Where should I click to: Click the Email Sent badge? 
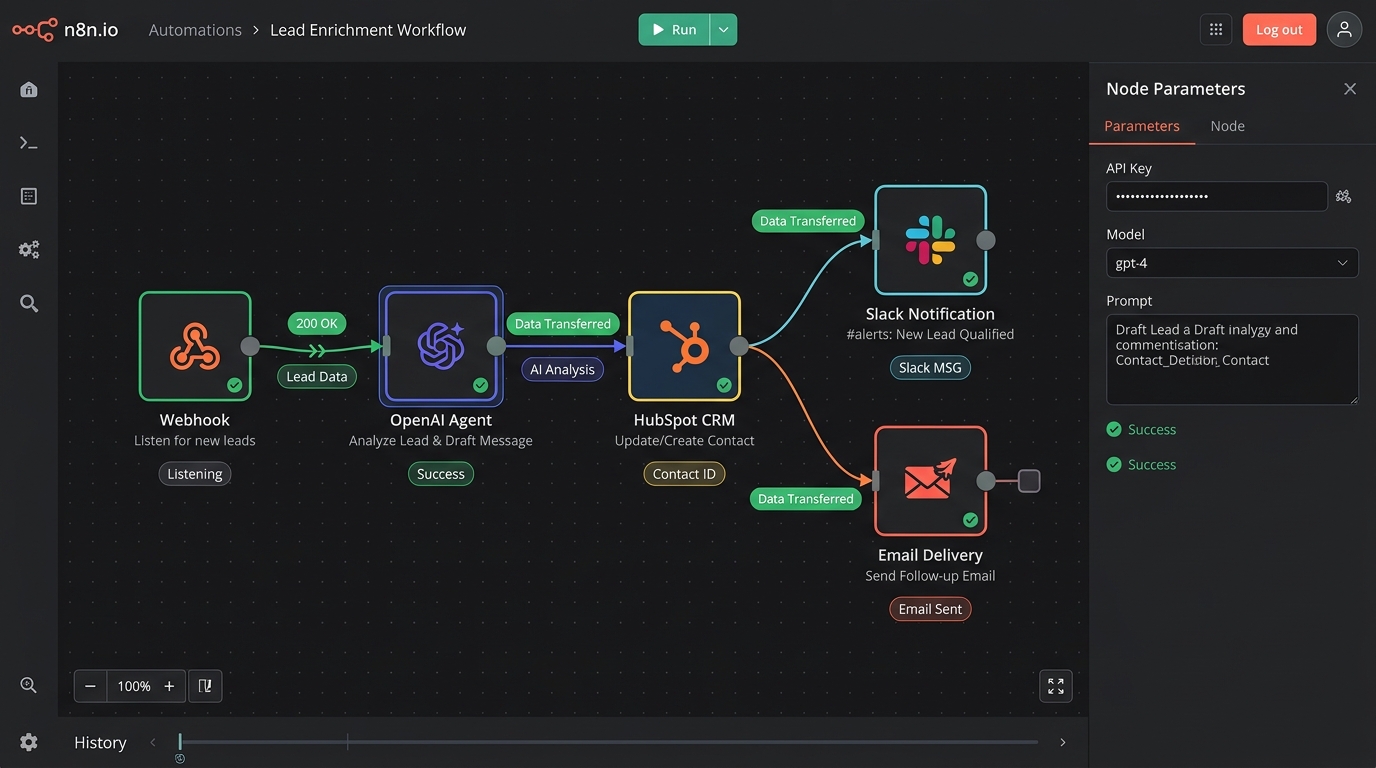coord(930,609)
